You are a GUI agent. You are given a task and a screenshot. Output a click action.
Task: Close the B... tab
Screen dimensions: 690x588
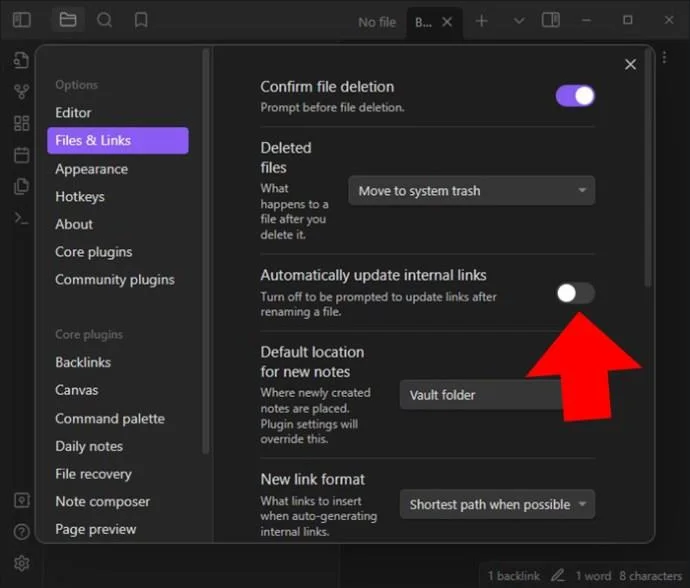click(447, 22)
